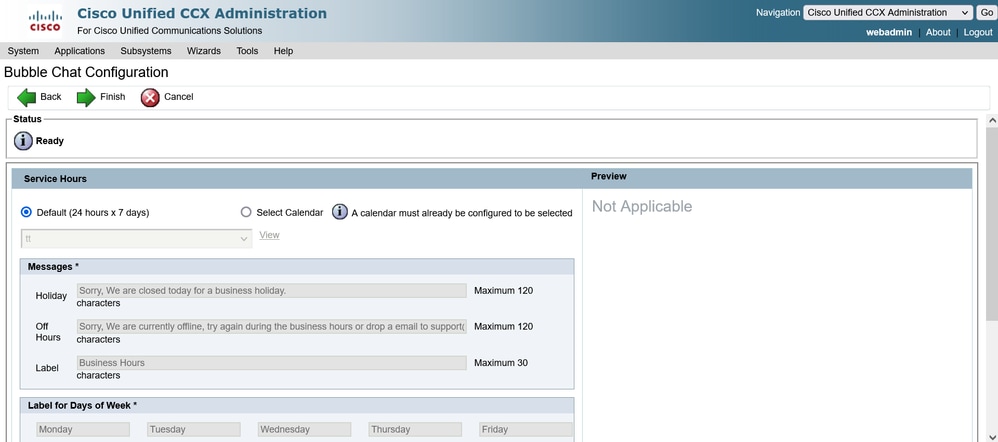This screenshot has width=998, height=442.
Task: Click the 'Messages *' section heading
Action: [x=53, y=267]
